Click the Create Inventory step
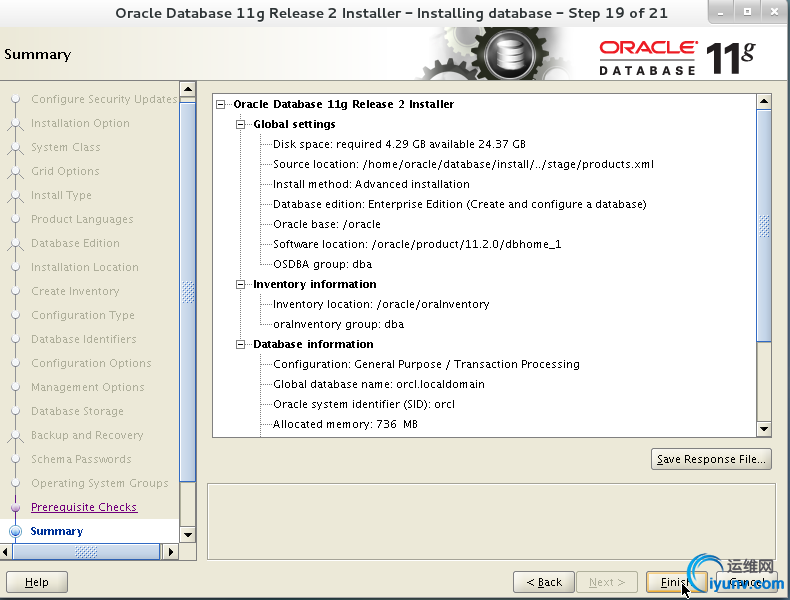This screenshot has height=600, width=790. coord(75,292)
